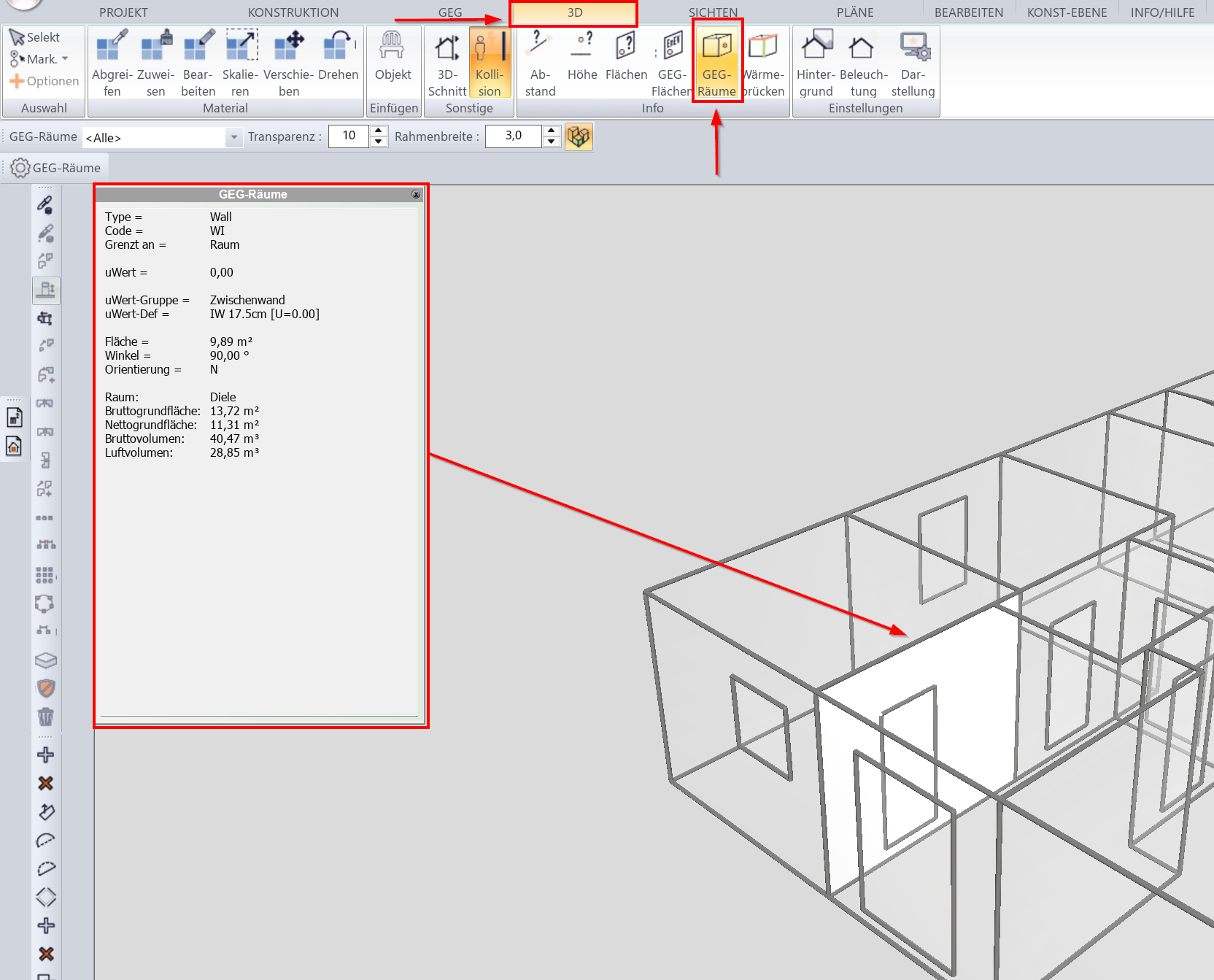This screenshot has width=1214, height=980.
Task: Click the three-squares row sidebar icon
Action: (x=45, y=518)
